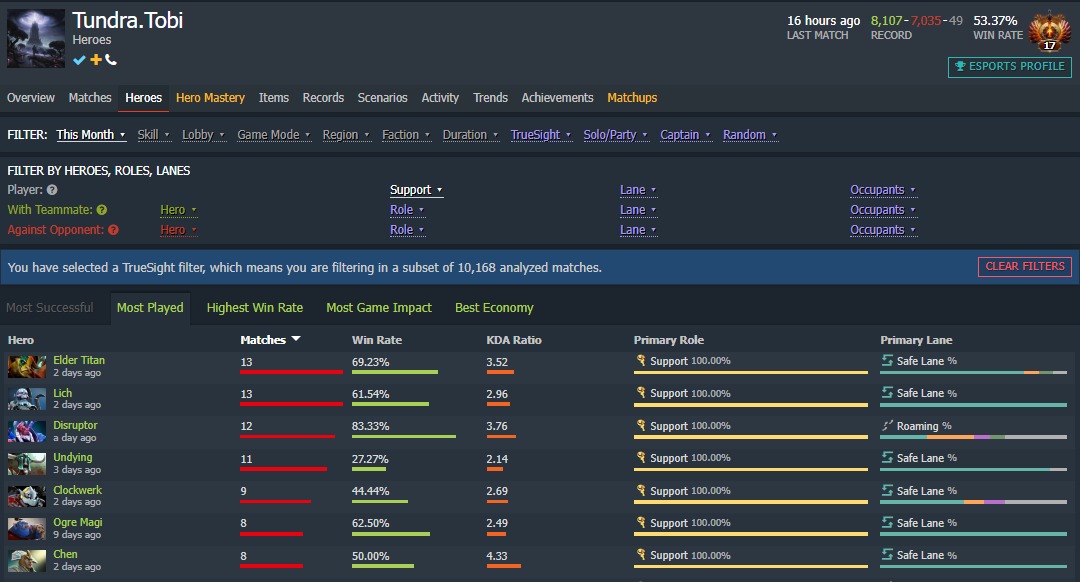The image size is (1080, 582).
Task: Open the Best Economy tab
Action: (x=494, y=308)
